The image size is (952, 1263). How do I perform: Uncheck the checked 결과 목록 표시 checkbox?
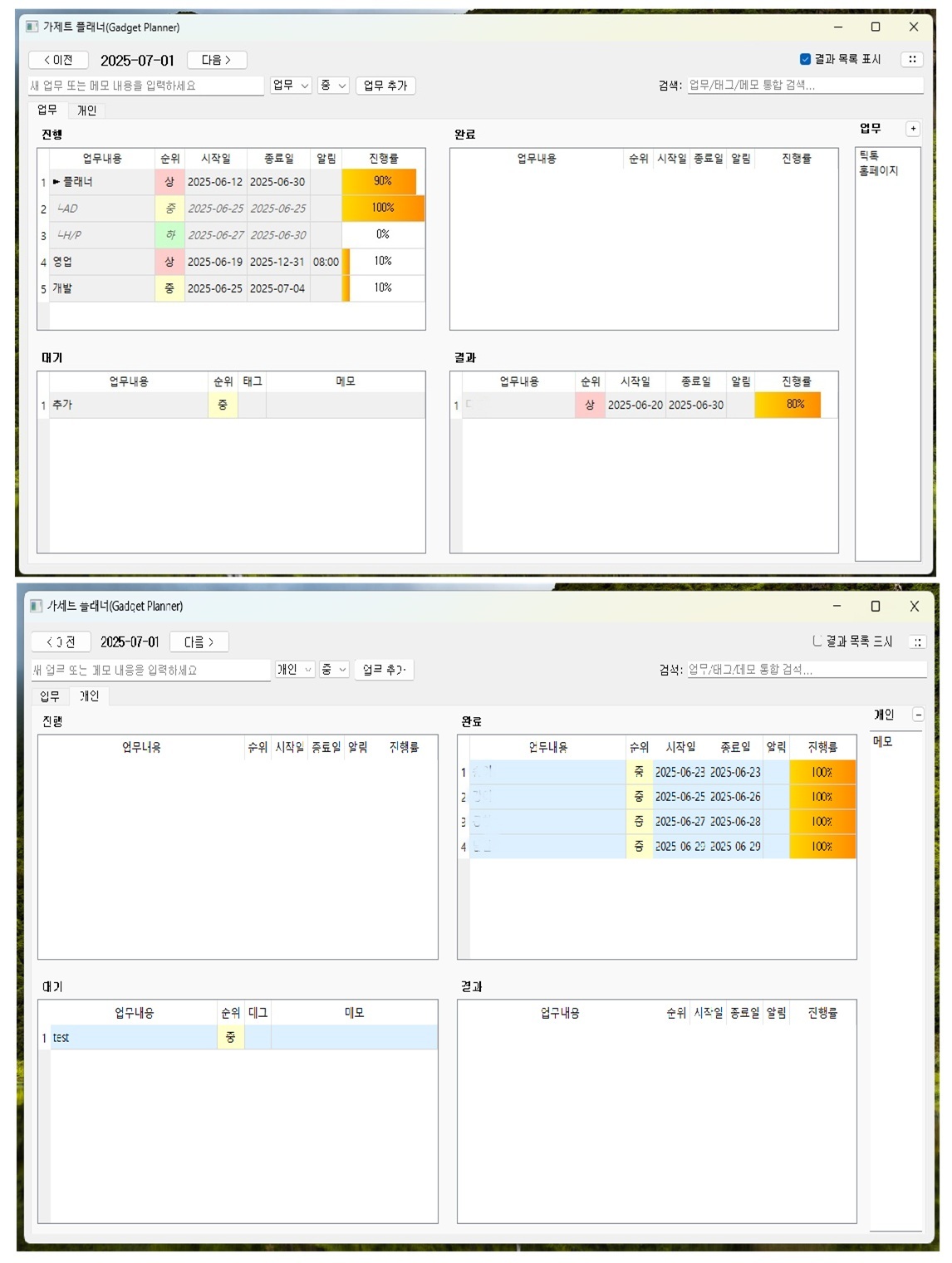(805, 59)
